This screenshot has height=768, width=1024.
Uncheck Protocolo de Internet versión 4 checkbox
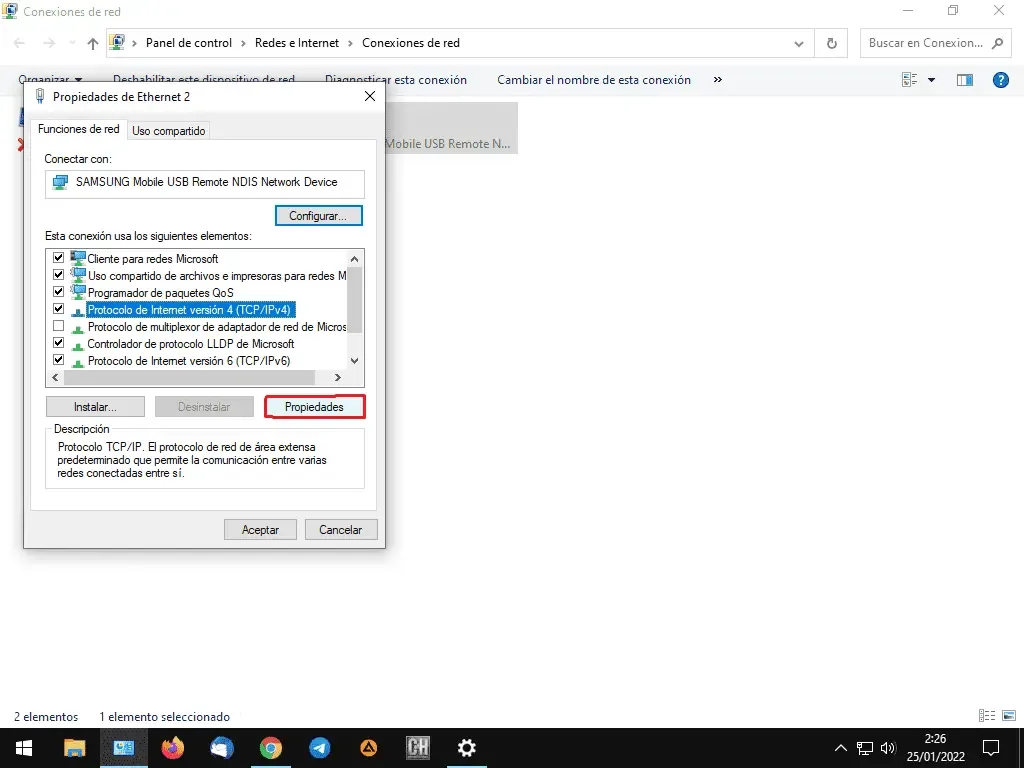click(58, 309)
